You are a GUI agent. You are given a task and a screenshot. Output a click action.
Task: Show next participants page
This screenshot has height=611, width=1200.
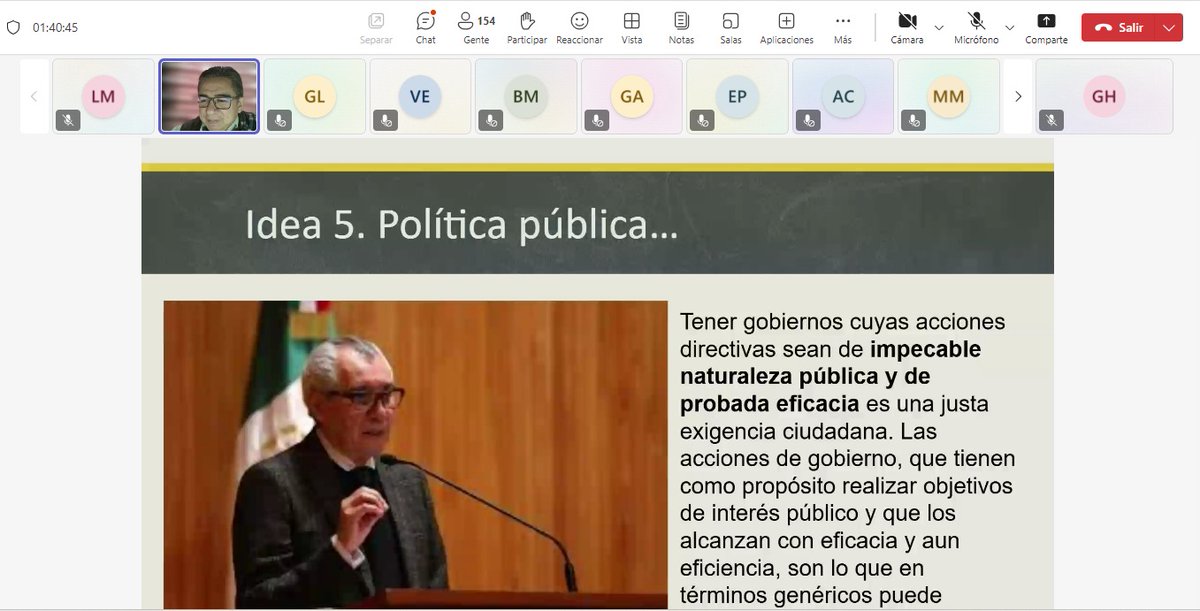point(1018,96)
